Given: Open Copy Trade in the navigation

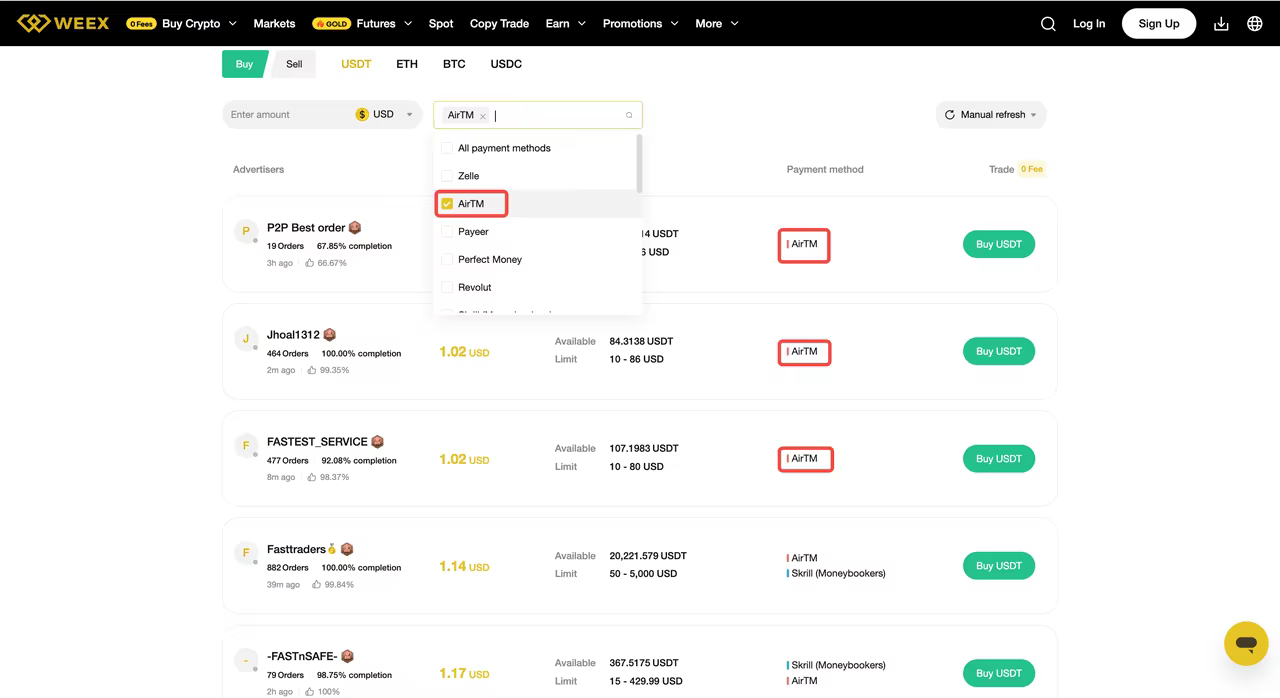Looking at the screenshot, I should [x=499, y=24].
